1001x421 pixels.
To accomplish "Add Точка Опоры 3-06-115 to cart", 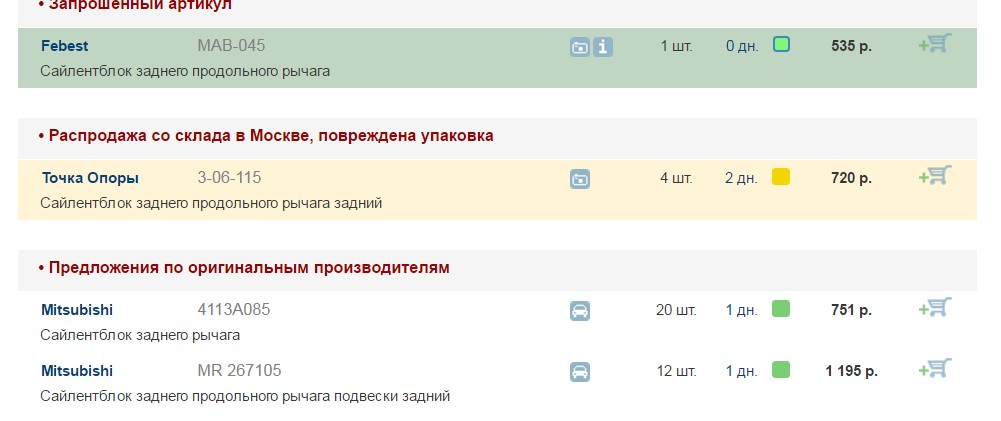I will click(934, 176).
